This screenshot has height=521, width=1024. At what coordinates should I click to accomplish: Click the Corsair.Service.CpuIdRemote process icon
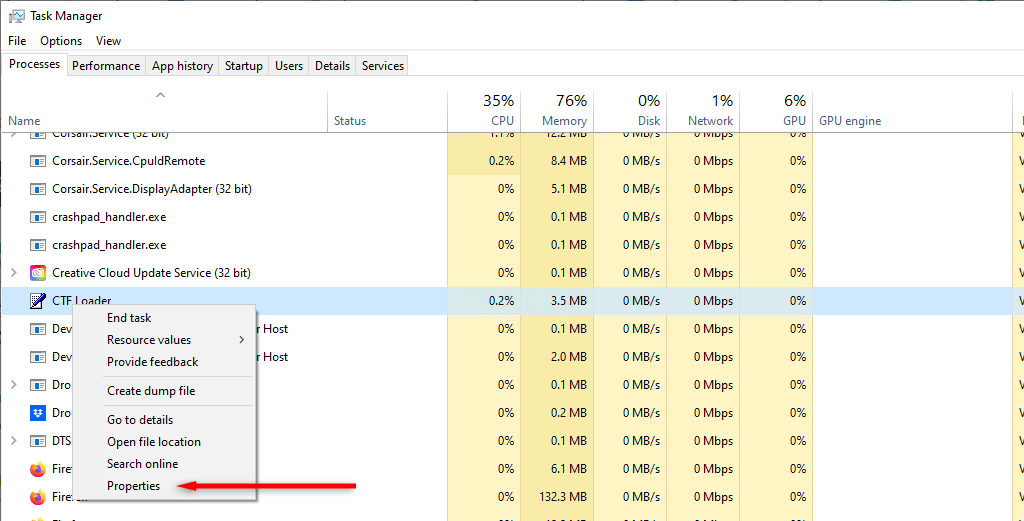pos(38,161)
